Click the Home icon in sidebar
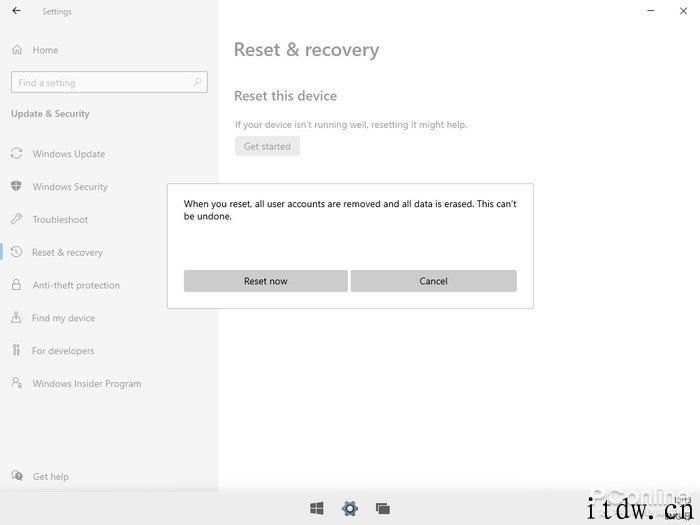This screenshot has width=700, height=525. coord(17,50)
